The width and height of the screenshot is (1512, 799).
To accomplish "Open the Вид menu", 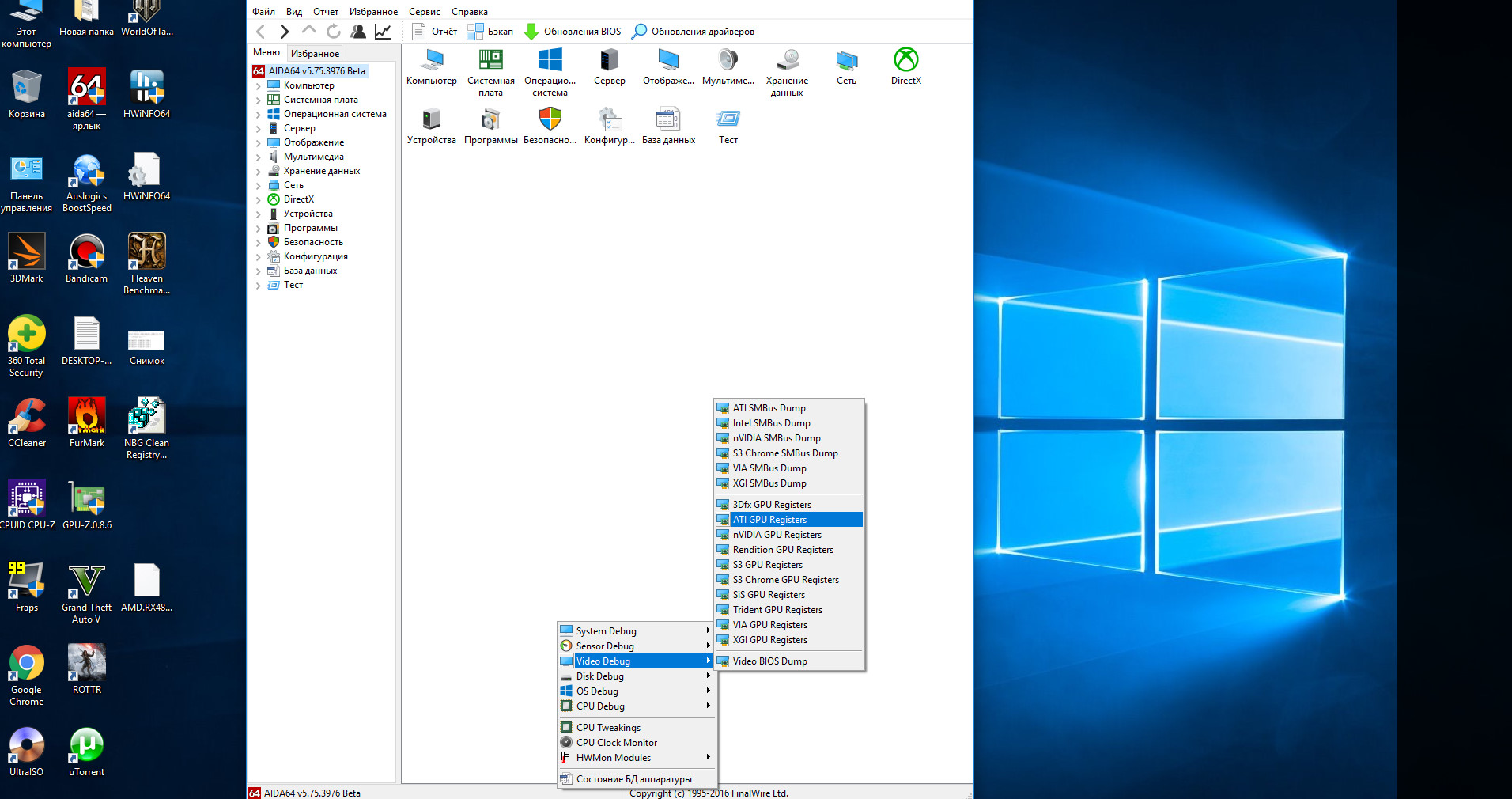I will coord(294,12).
